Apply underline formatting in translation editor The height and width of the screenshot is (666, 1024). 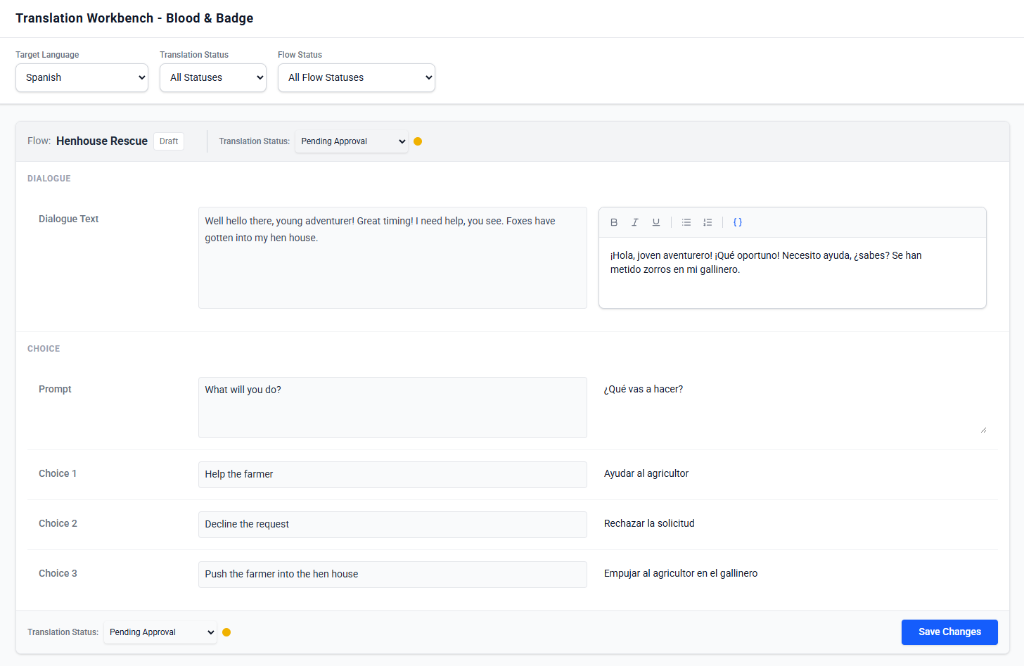(656, 222)
